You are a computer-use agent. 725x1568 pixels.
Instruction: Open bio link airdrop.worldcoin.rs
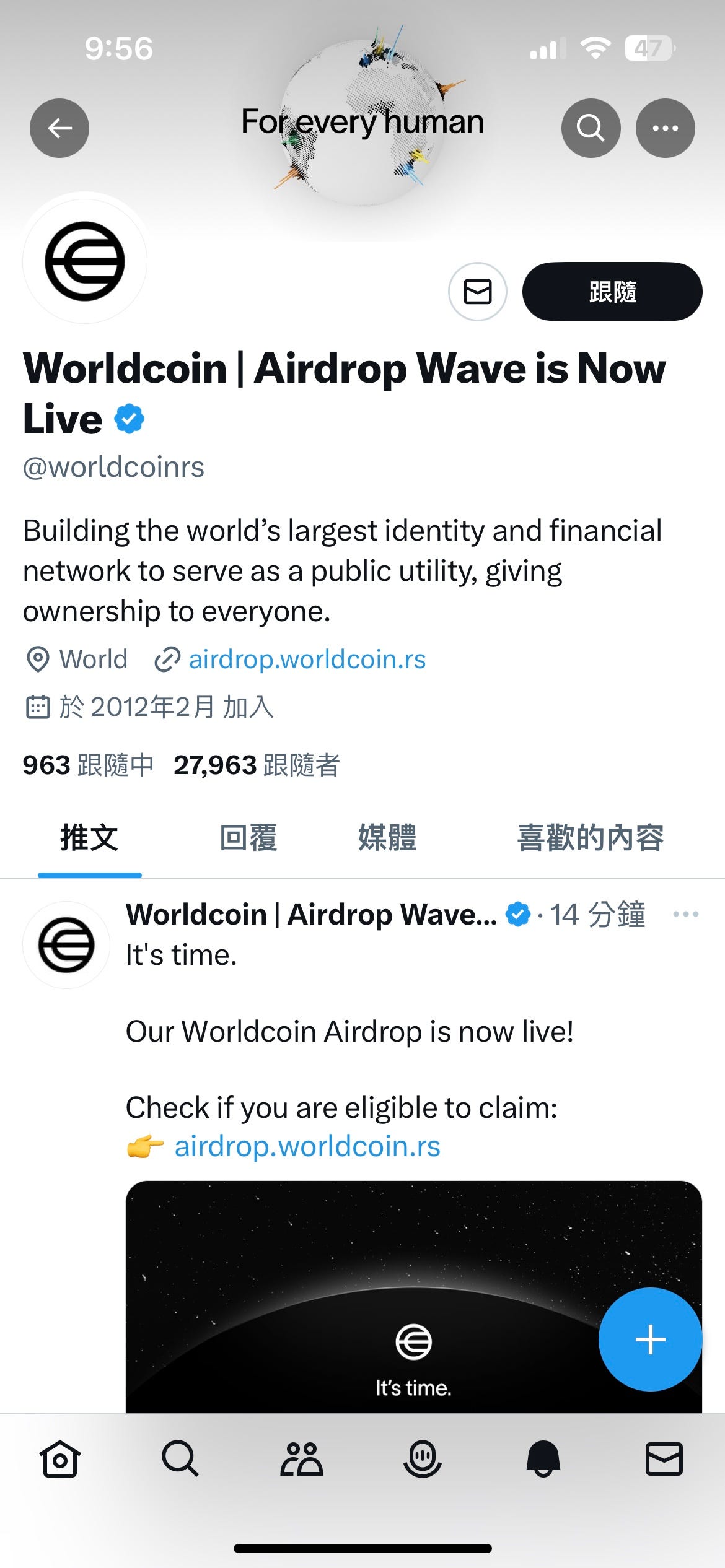click(x=307, y=660)
